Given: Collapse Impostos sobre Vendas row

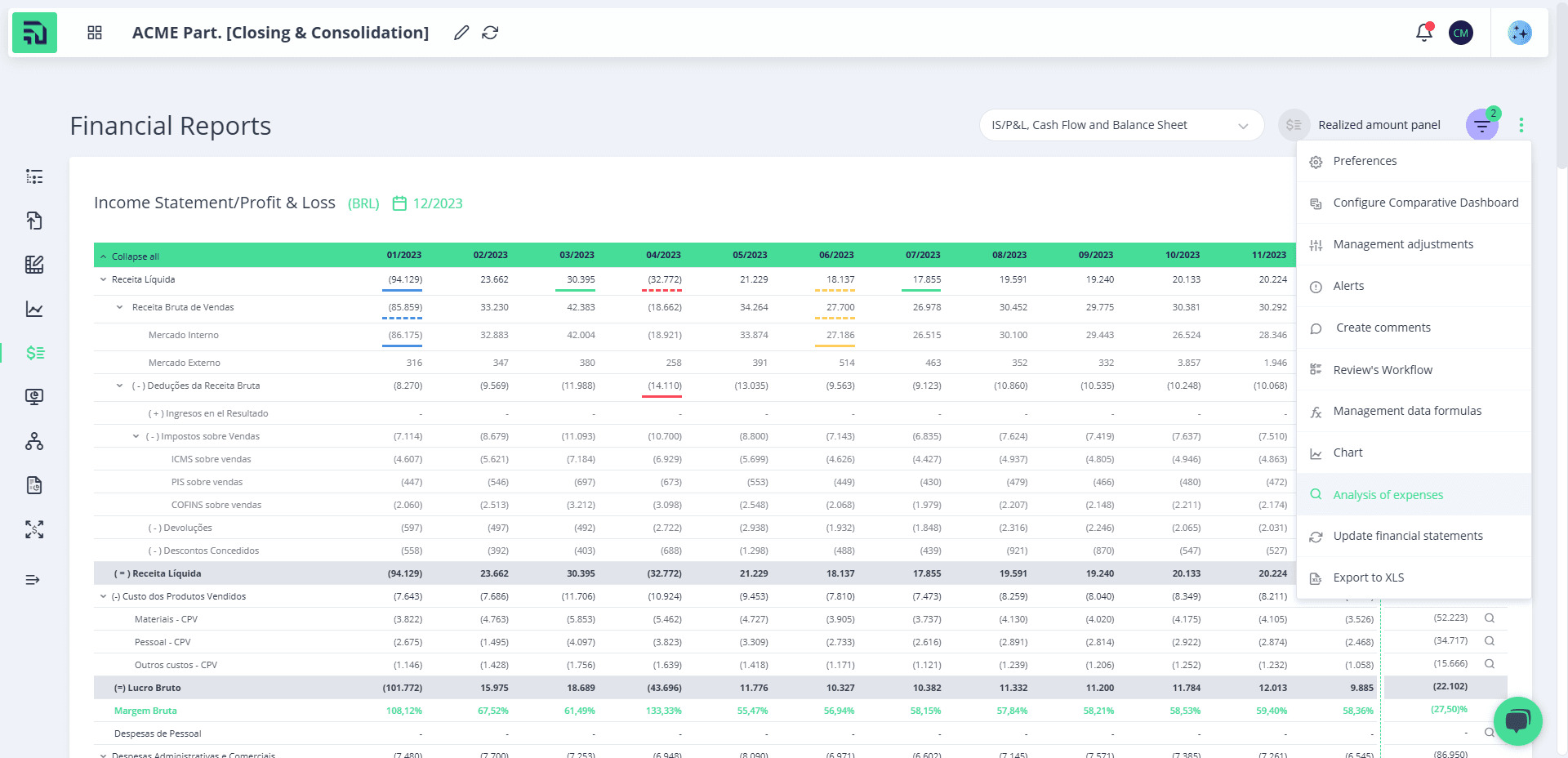Looking at the screenshot, I should tap(136, 436).
